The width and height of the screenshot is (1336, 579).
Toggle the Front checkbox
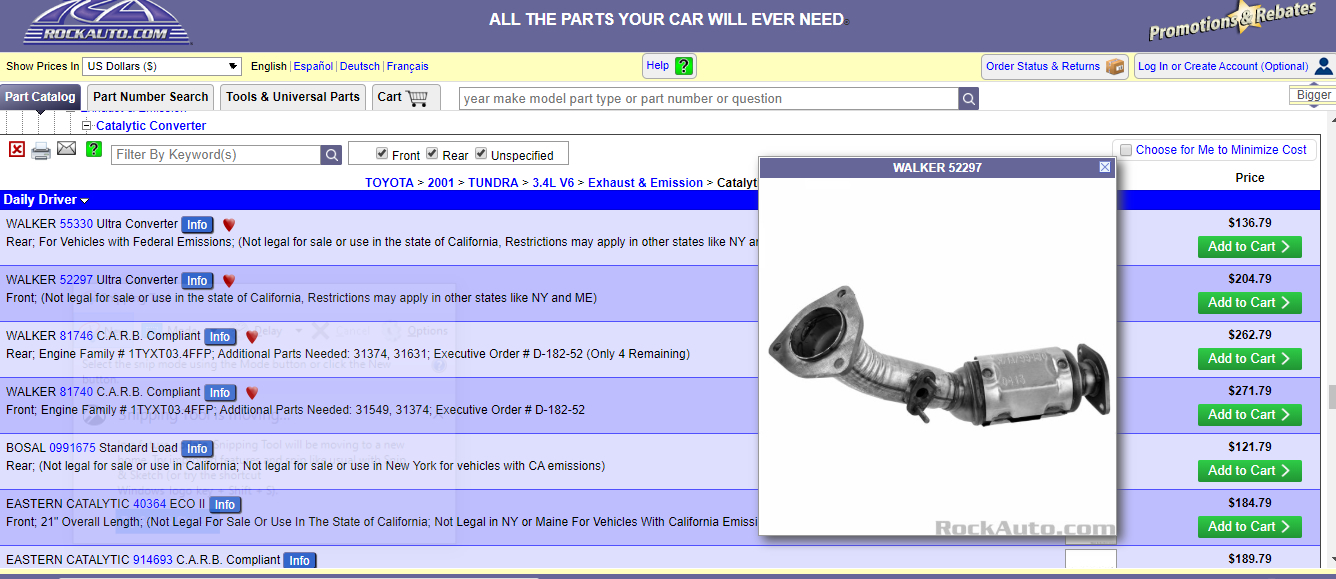click(382, 153)
